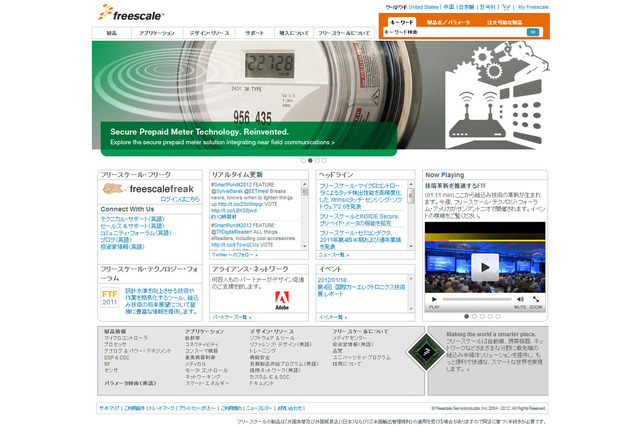This screenshot has width=640, height=426.
Task: Open the フリースケールについて navigation menu
Action: point(344,33)
